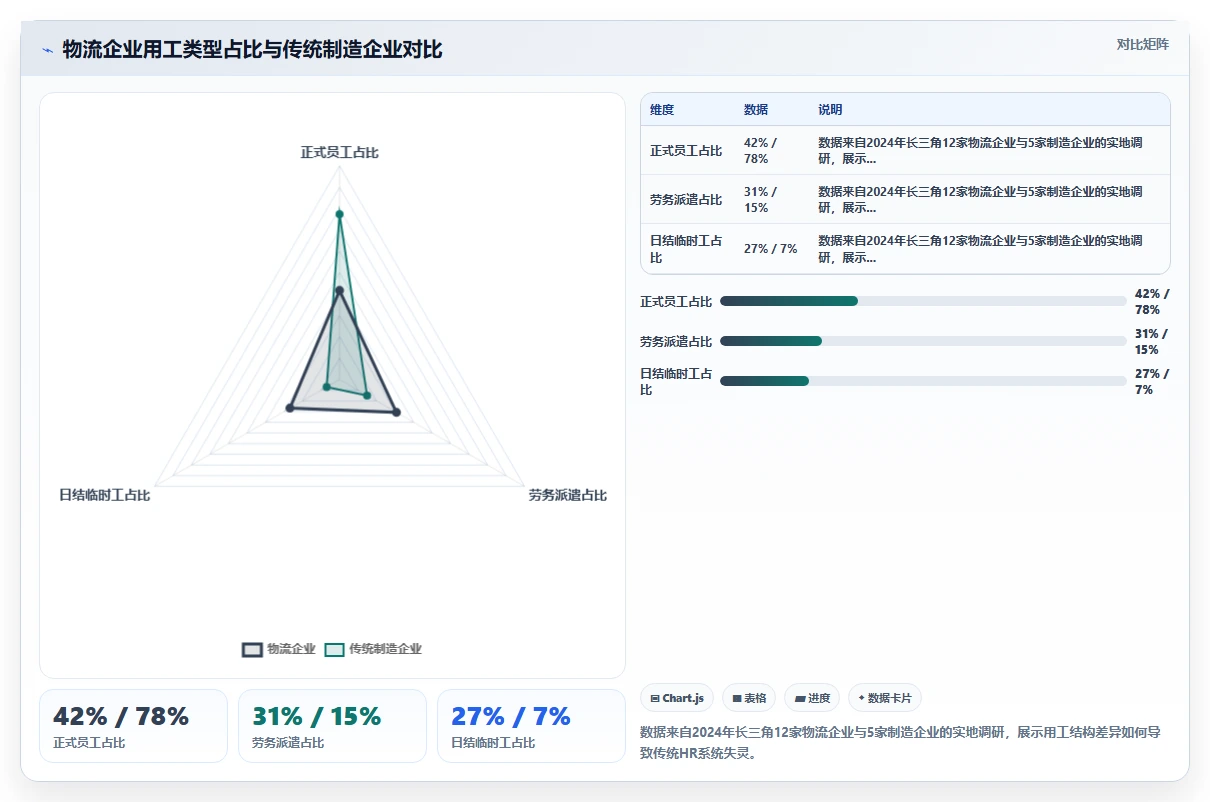Click radar axis label 日结临时工占比

pos(104,496)
